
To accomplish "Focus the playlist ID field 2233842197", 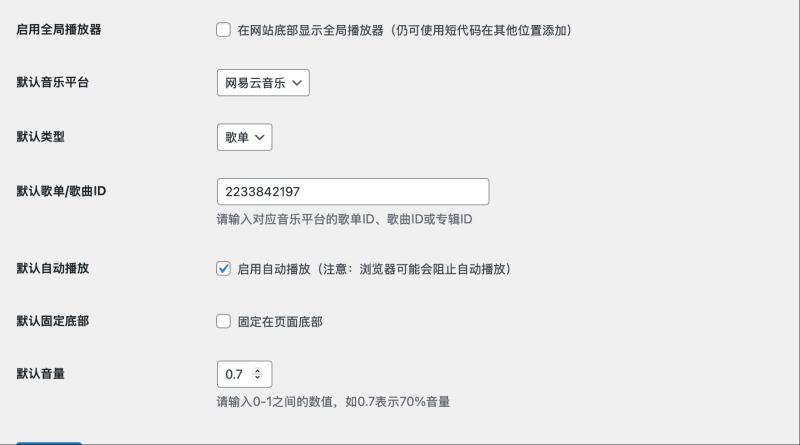I will [352, 191].
